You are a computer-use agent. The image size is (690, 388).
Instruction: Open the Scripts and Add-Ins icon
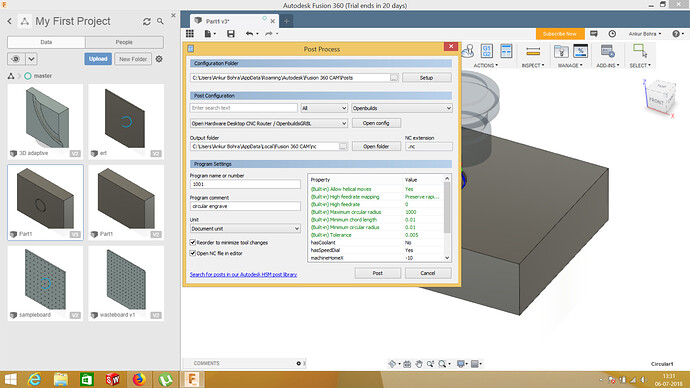click(608, 51)
